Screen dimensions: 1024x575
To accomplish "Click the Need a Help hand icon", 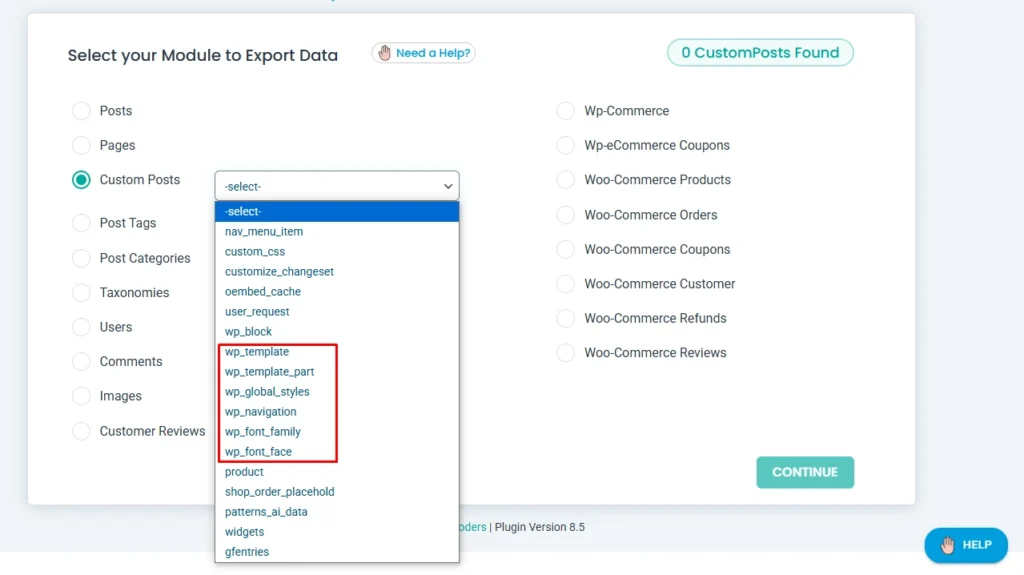I will coord(384,53).
